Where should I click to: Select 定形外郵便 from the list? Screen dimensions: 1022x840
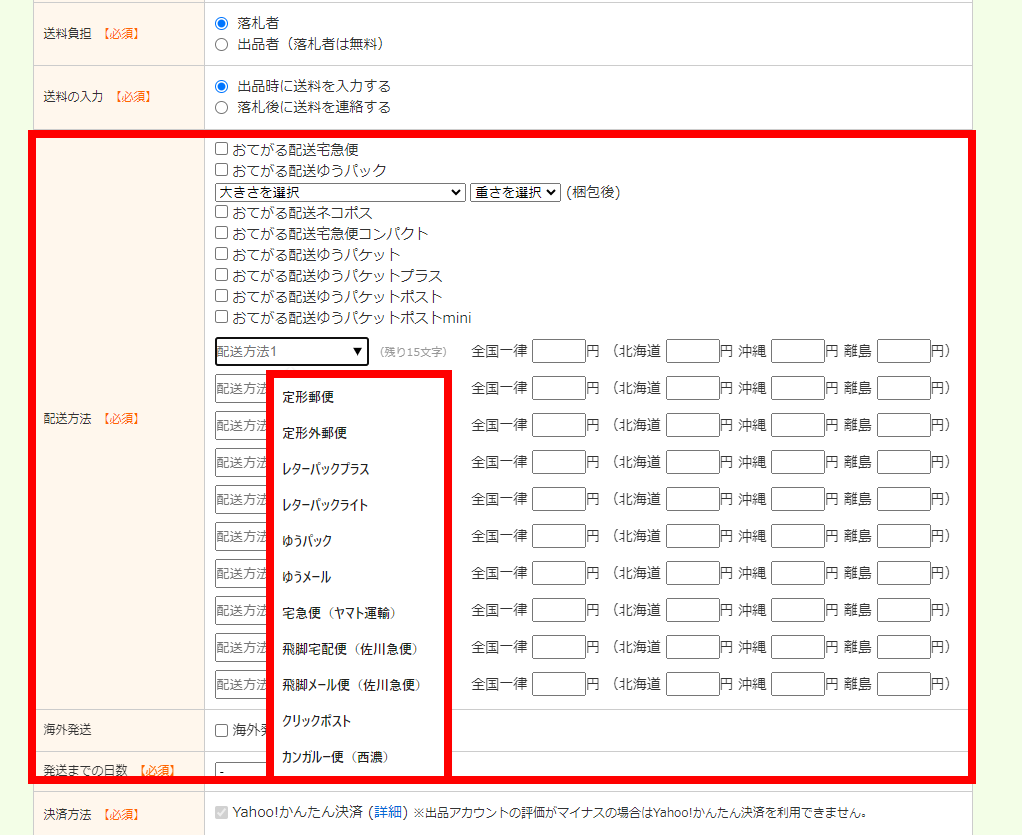pyautogui.click(x=314, y=433)
